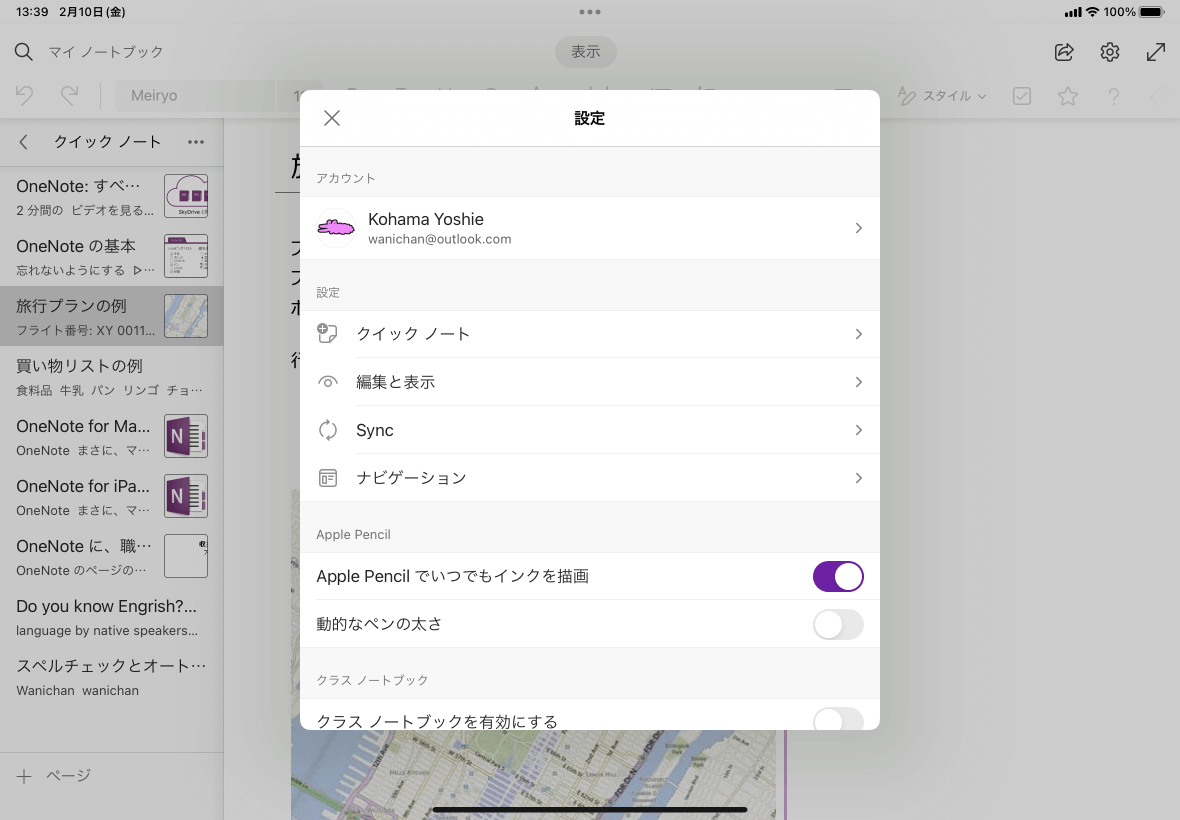This screenshot has width=1180, height=820.
Task: Click the eye icon beside 編集と表示
Action: (327, 382)
